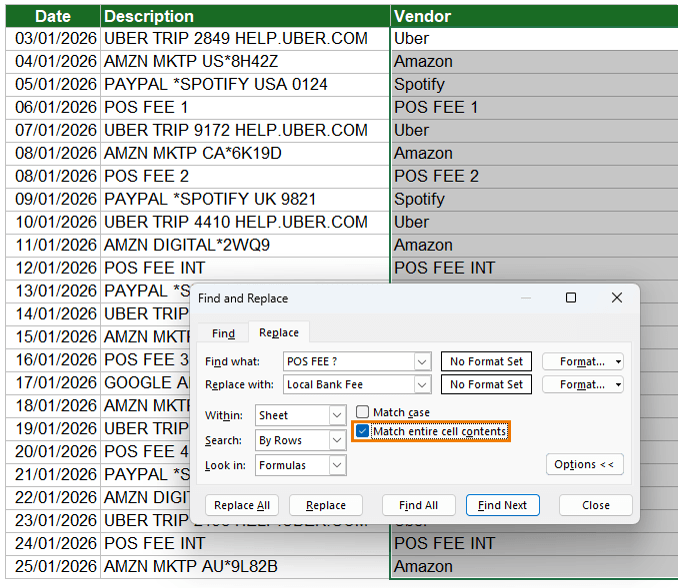
Task: Click the Date column header
Action: [x=53, y=16]
